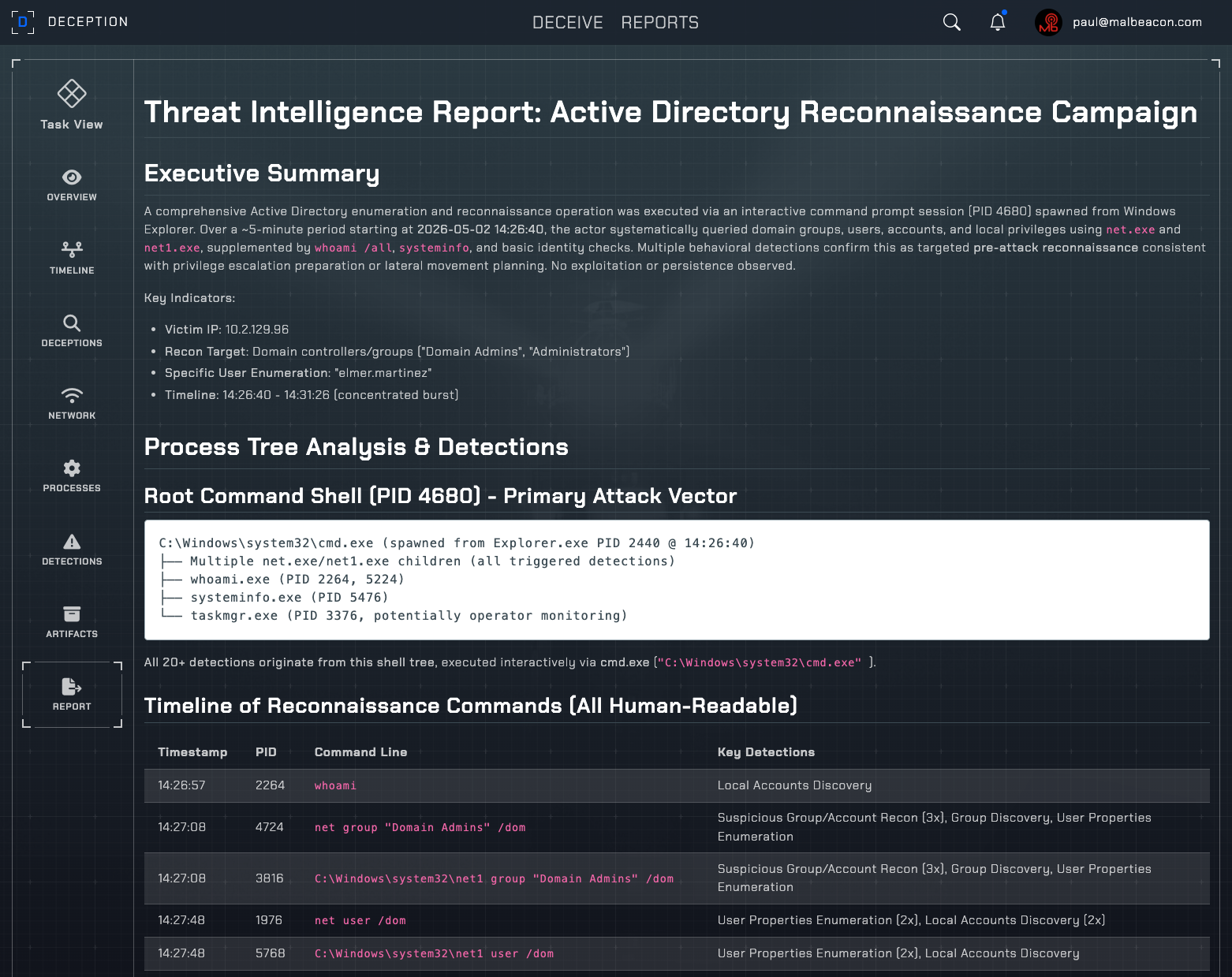Click PID 2264 table cell
The height and width of the screenshot is (977, 1232).
270,785
